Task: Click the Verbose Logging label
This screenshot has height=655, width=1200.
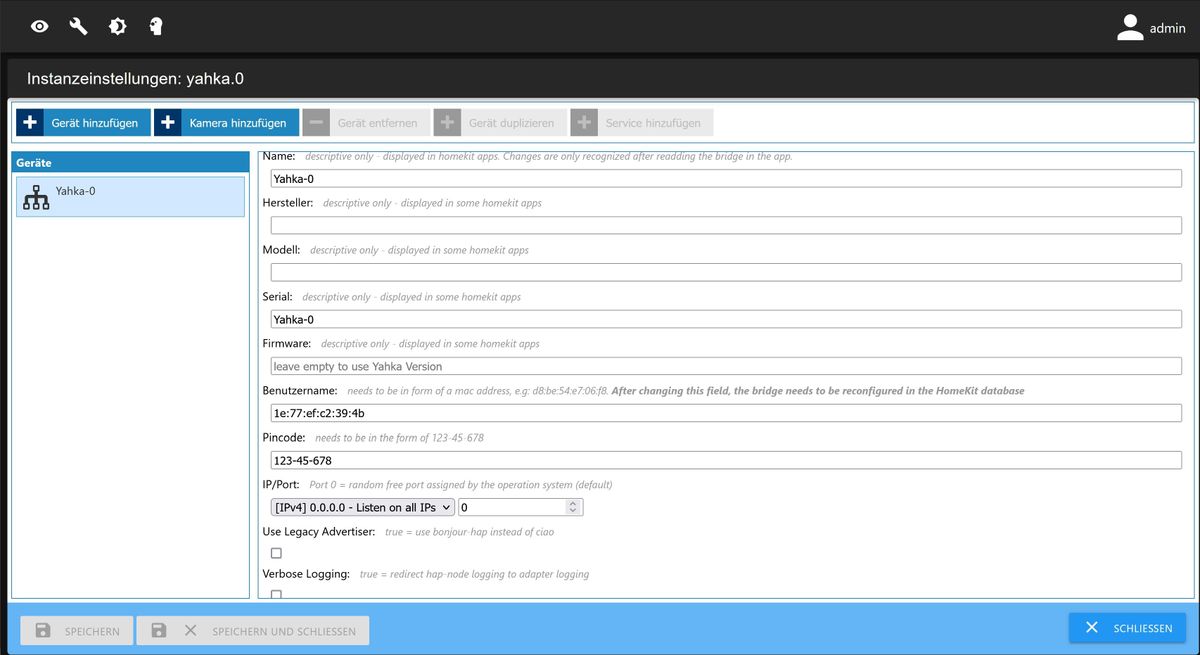Action: click(306, 574)
